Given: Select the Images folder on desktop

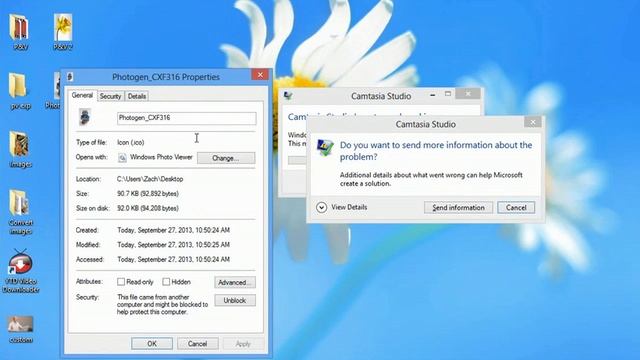Looking at the screenshot, I should (x=20, y=149).
